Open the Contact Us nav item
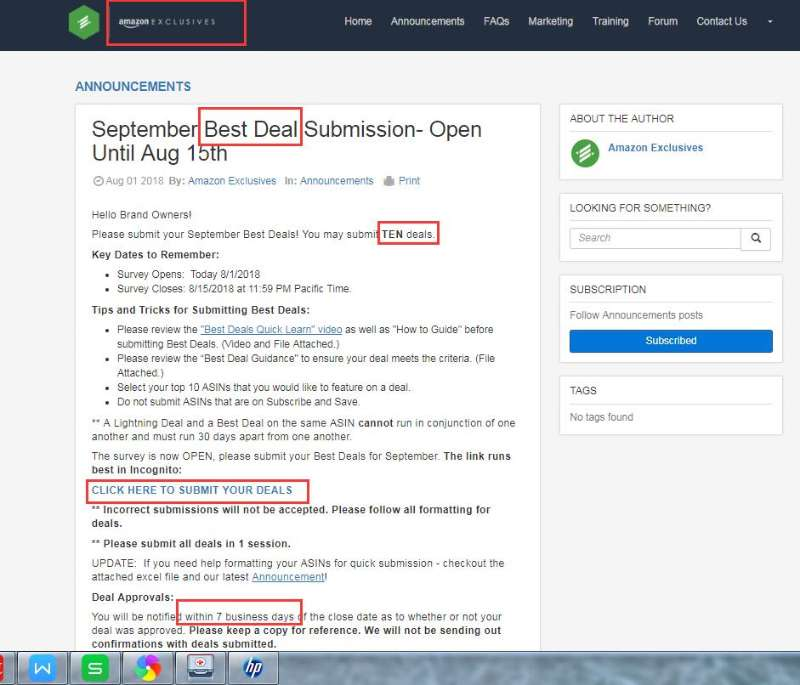Viewport: 800px width, 685px height. click(x=721, y=21)
